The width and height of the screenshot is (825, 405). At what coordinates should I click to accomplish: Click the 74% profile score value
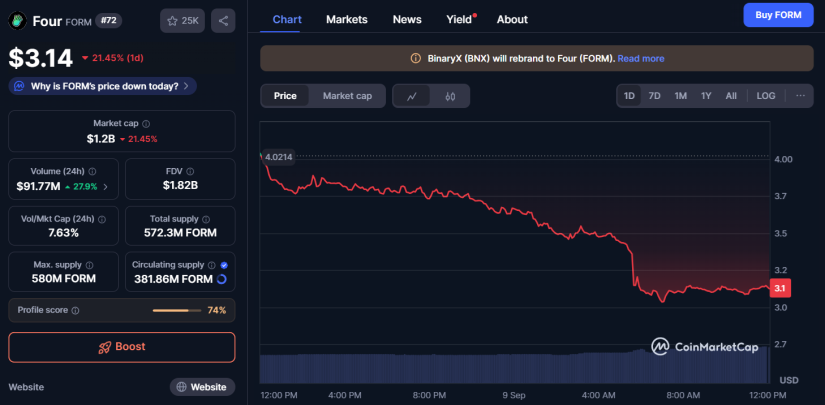pos(217,310)
